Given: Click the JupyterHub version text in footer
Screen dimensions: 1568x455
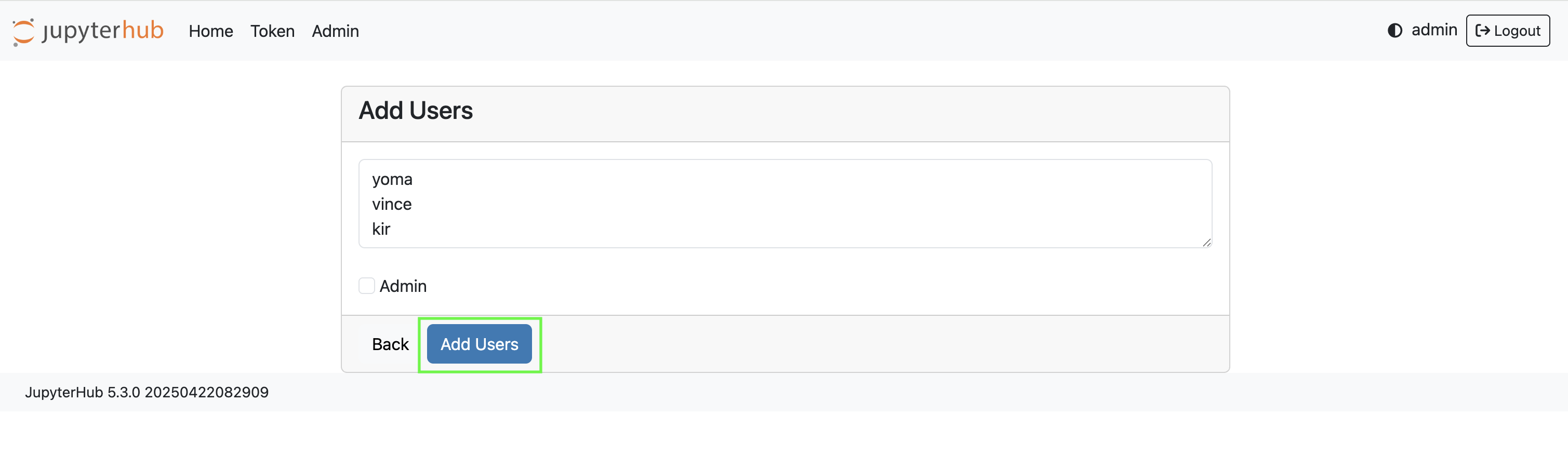Looking at the screenshot, I should [147, 392].
